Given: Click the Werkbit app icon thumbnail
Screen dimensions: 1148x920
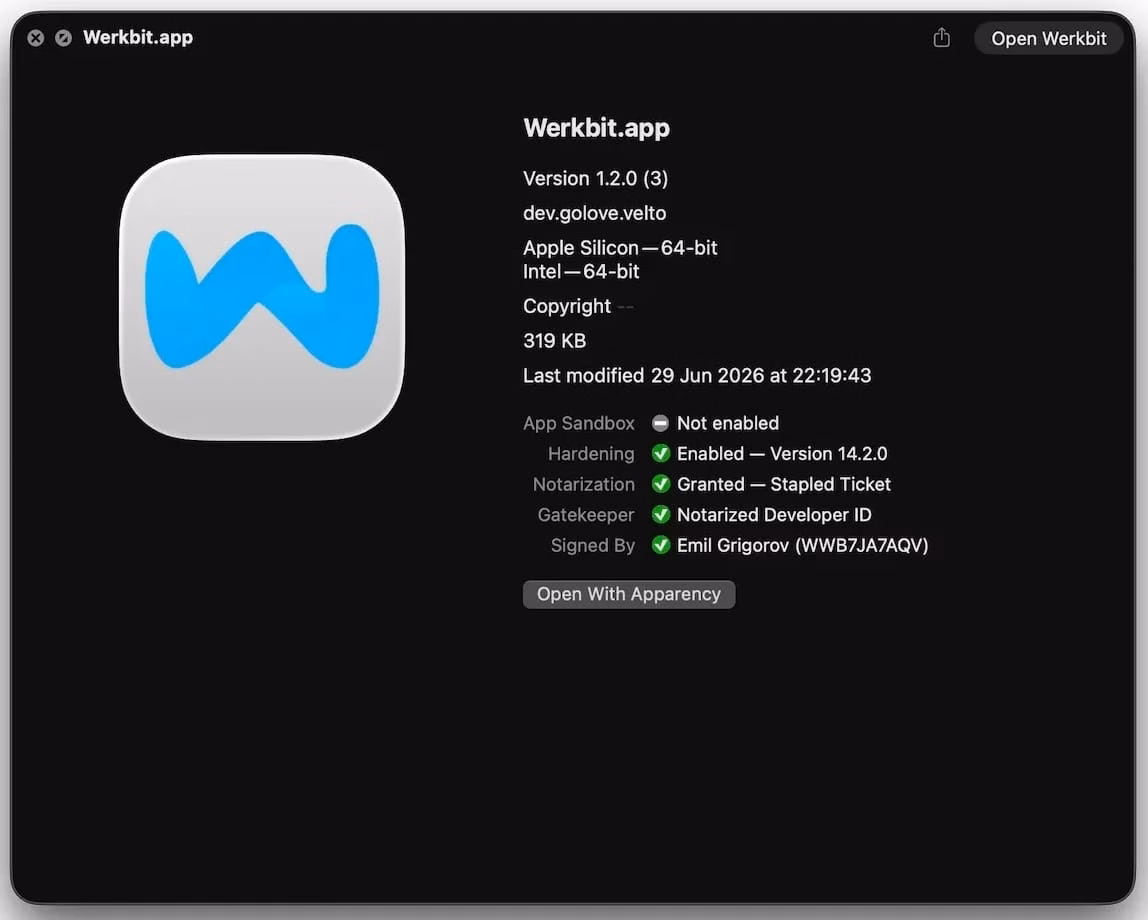Looking at the screenshot, I should point(261,297).
